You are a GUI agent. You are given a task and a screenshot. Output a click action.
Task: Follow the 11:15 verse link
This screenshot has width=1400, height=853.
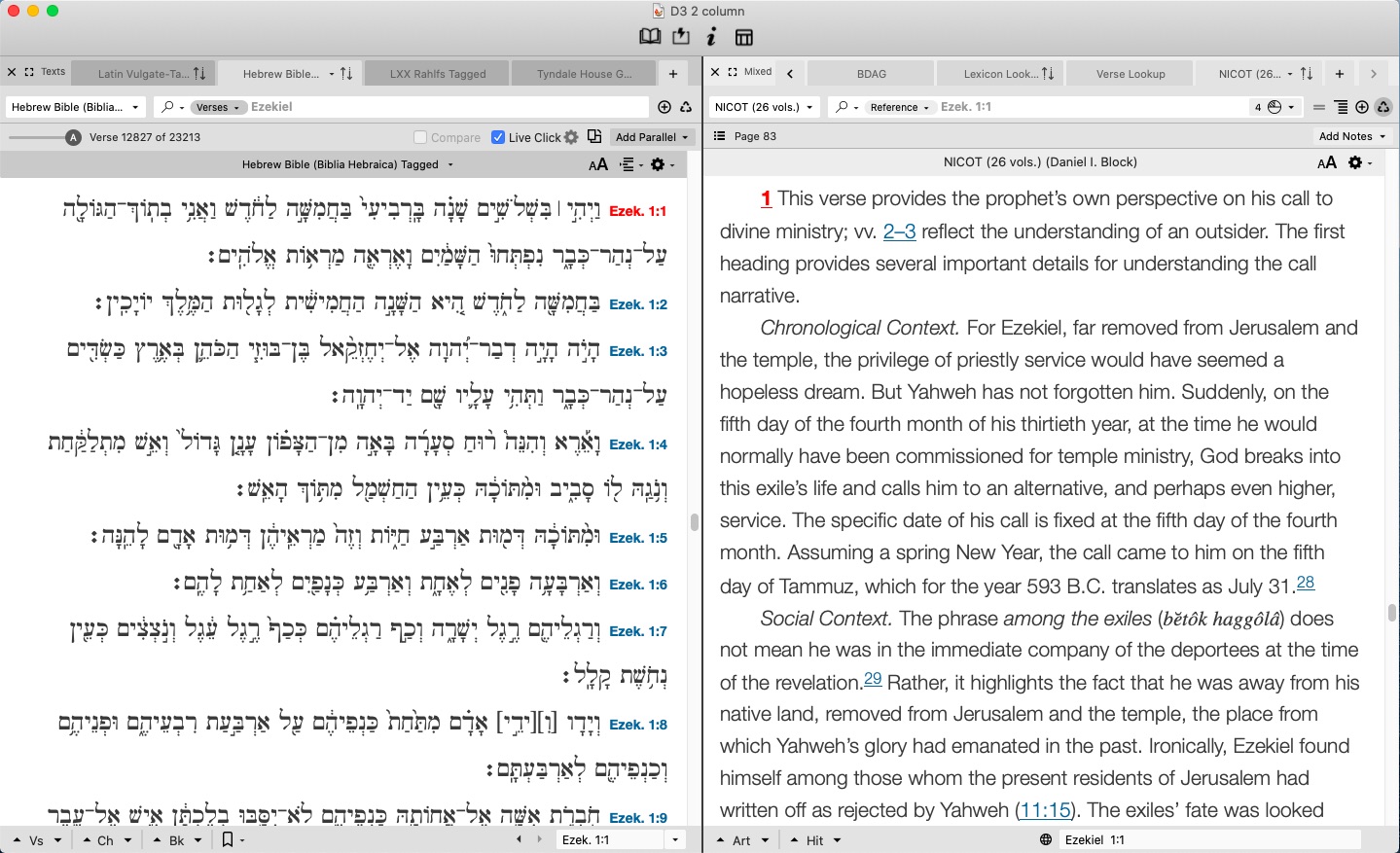coord(1045,810)
